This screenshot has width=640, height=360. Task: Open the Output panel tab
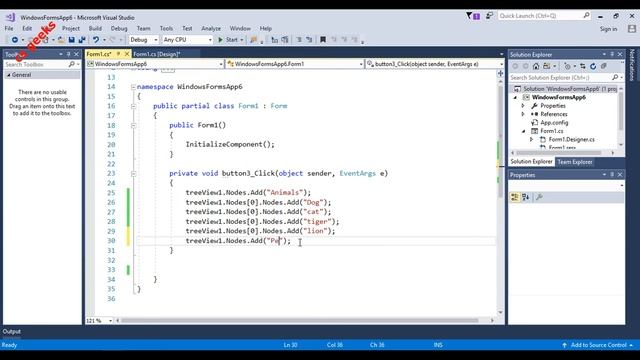[11, 331]
